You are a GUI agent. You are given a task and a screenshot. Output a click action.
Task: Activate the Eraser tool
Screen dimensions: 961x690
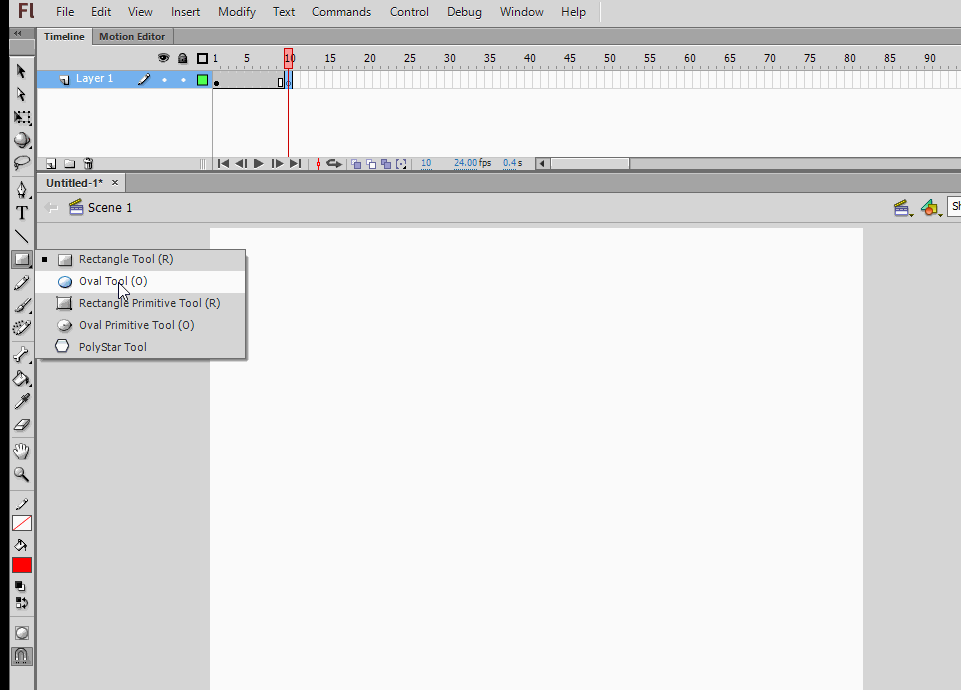pyautogui.click(x=21, y=425)
